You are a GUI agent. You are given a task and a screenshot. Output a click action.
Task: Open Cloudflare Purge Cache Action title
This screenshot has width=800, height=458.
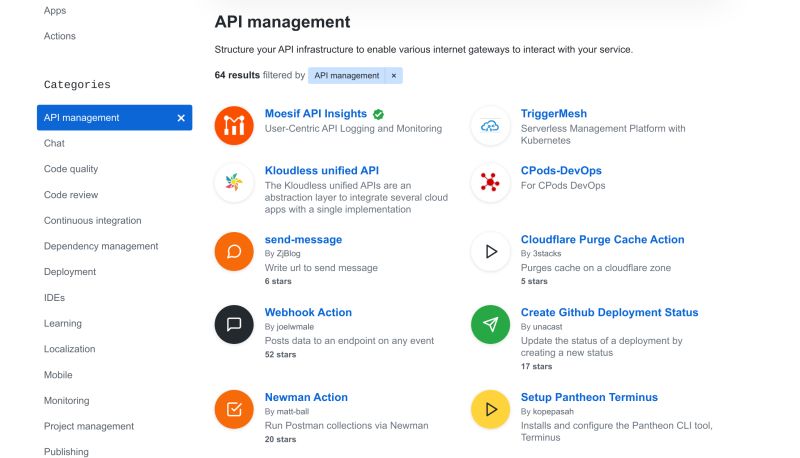click(x=602, y=239)
